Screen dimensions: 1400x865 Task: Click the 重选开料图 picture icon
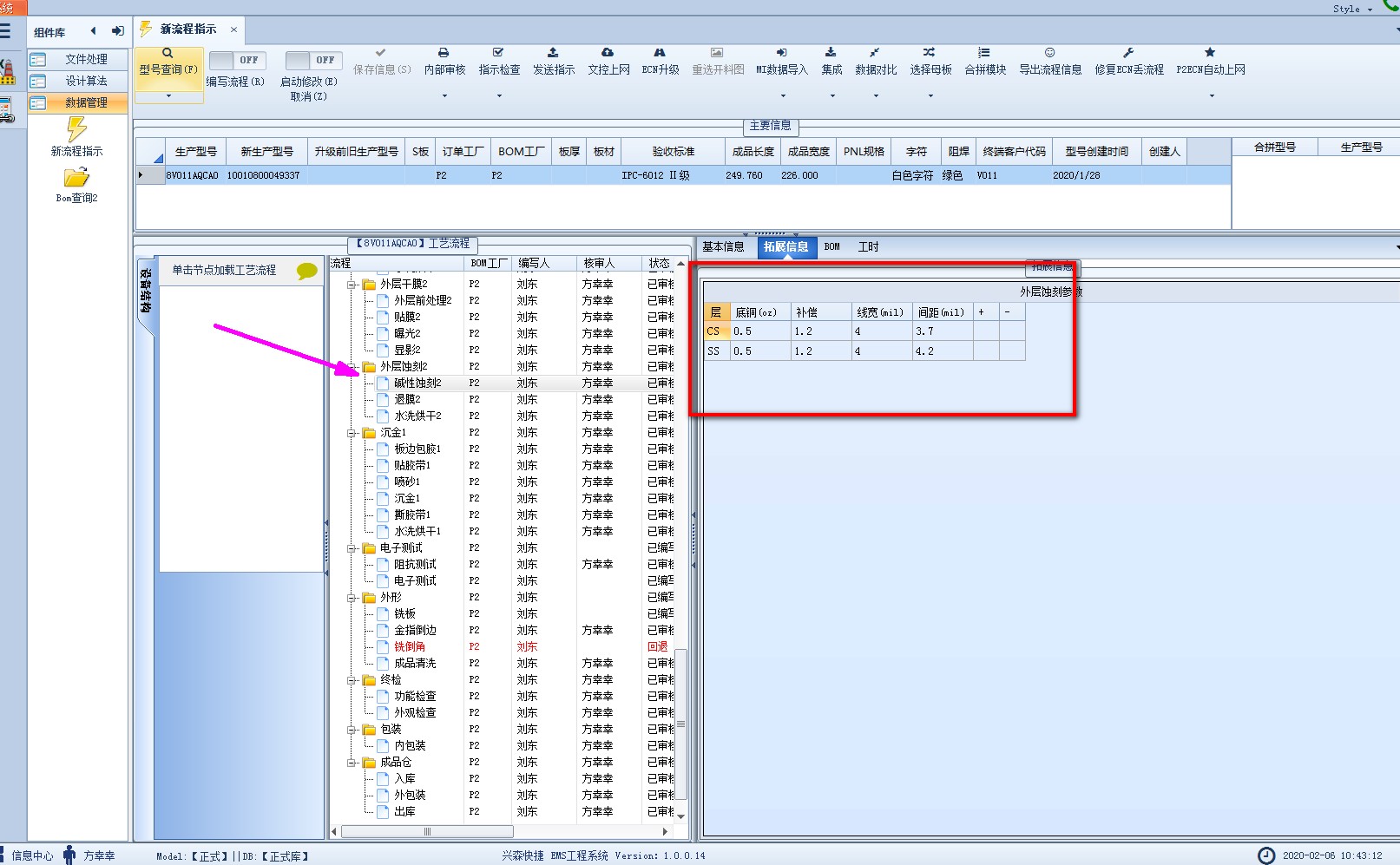[x=717, y=53]
